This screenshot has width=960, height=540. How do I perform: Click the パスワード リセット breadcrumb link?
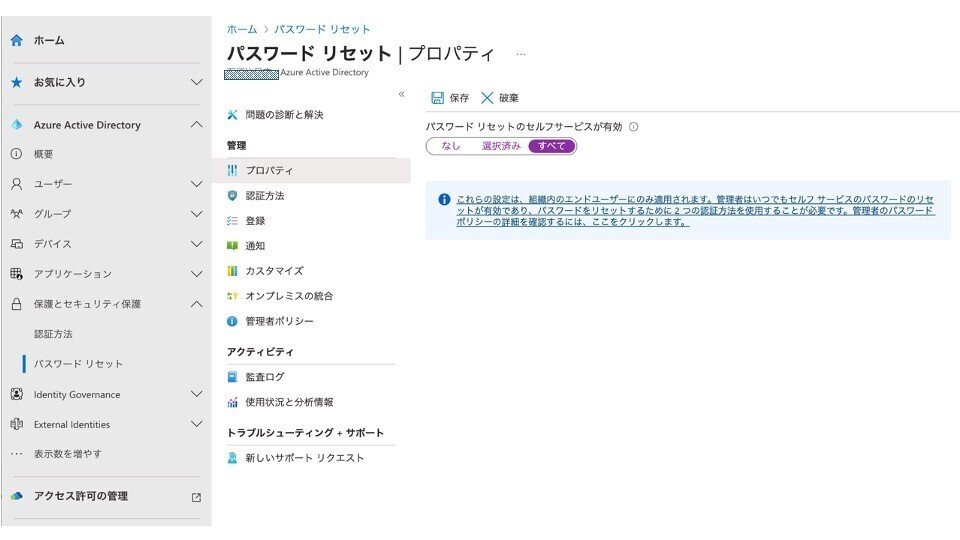click(x=322, y=29)
